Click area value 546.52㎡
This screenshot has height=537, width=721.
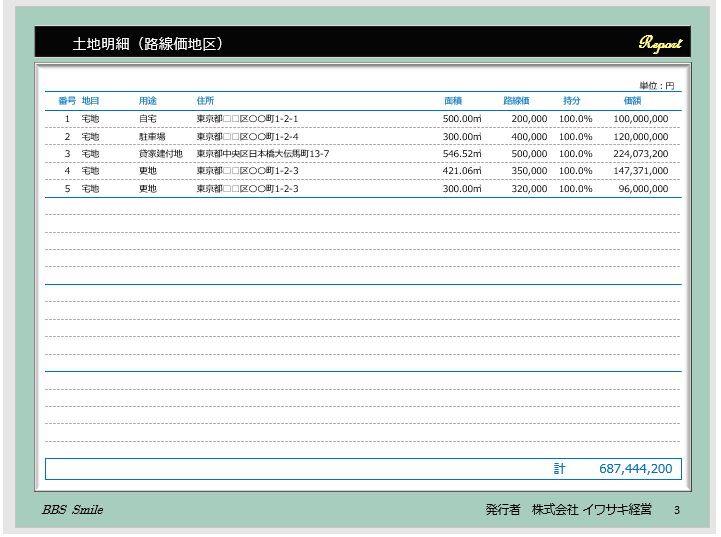(x=462, y=154)
